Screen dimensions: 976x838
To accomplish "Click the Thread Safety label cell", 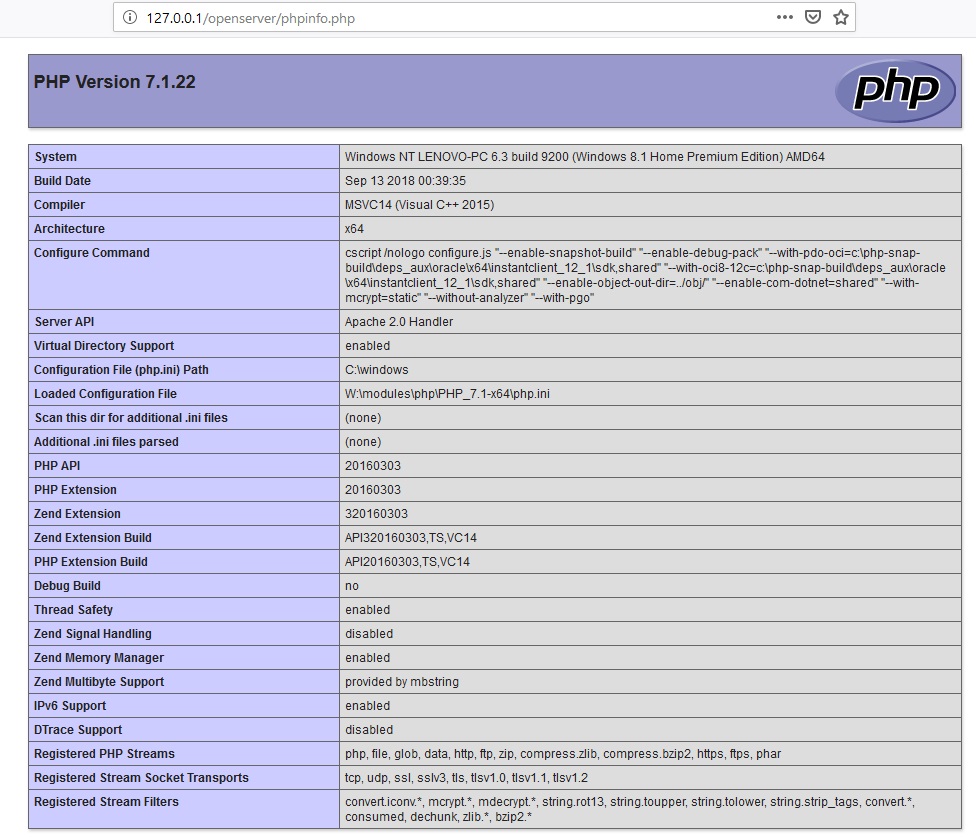I will [x=74, y=610].
